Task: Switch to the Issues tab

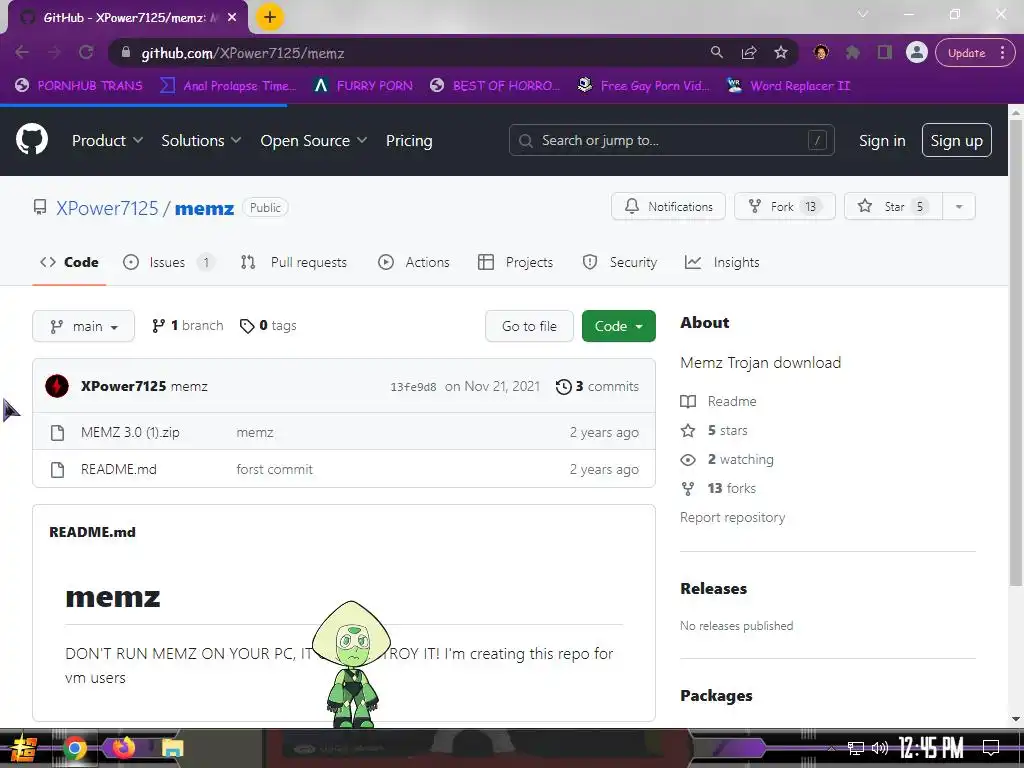Action: [x=168, y=262]
